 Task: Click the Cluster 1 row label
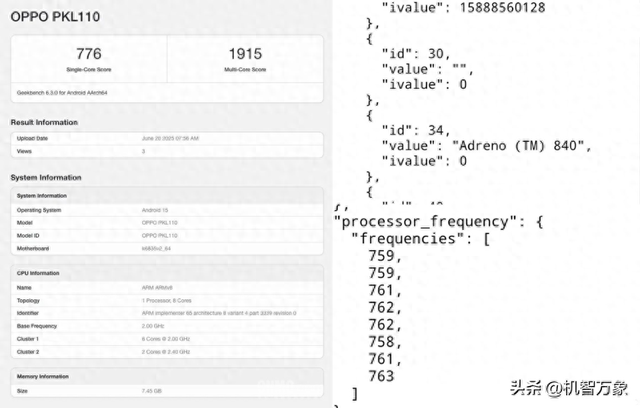tap(28, 339)
